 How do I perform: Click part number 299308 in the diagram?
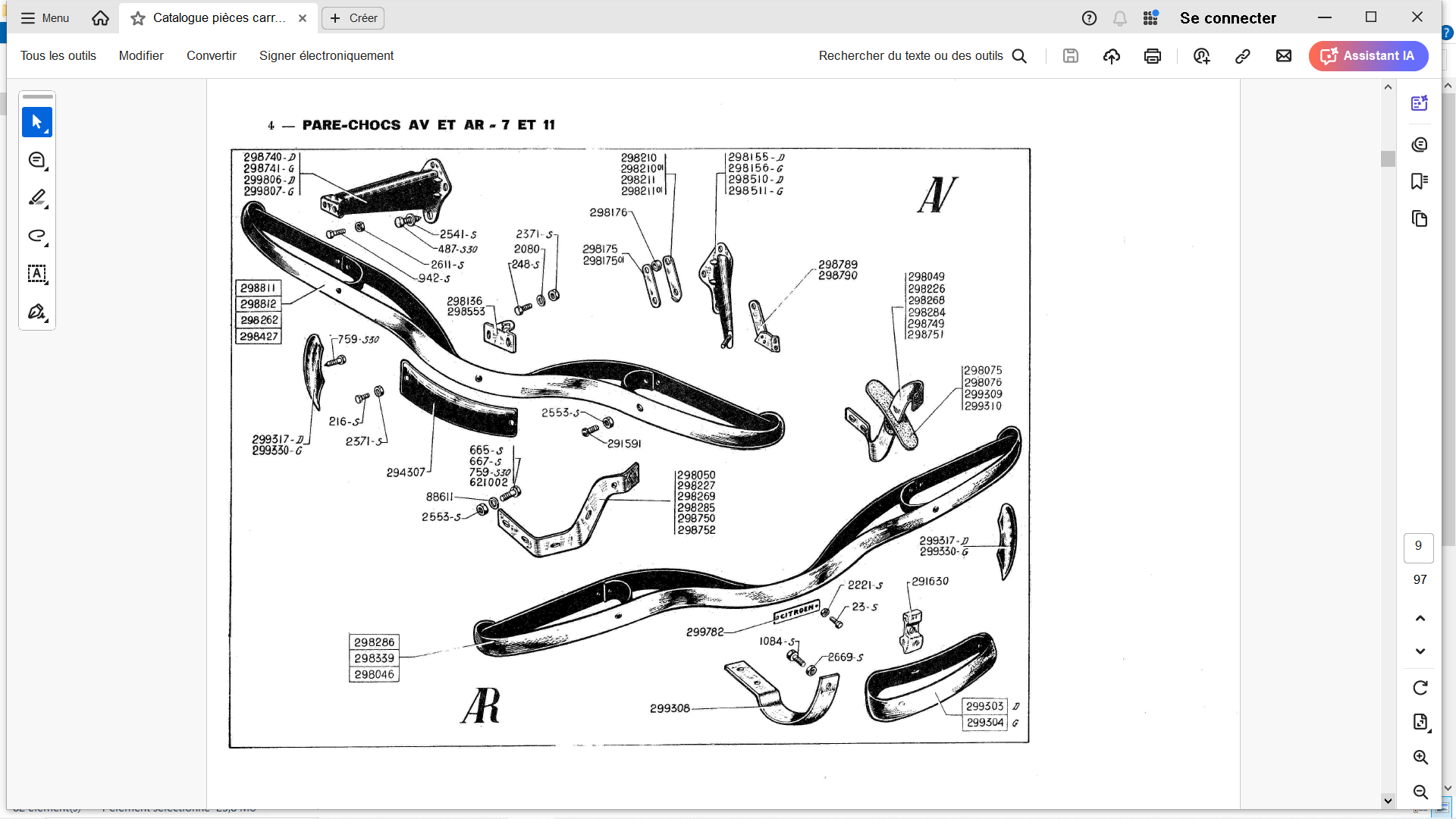pyautogui.click(x=670, y=708)
